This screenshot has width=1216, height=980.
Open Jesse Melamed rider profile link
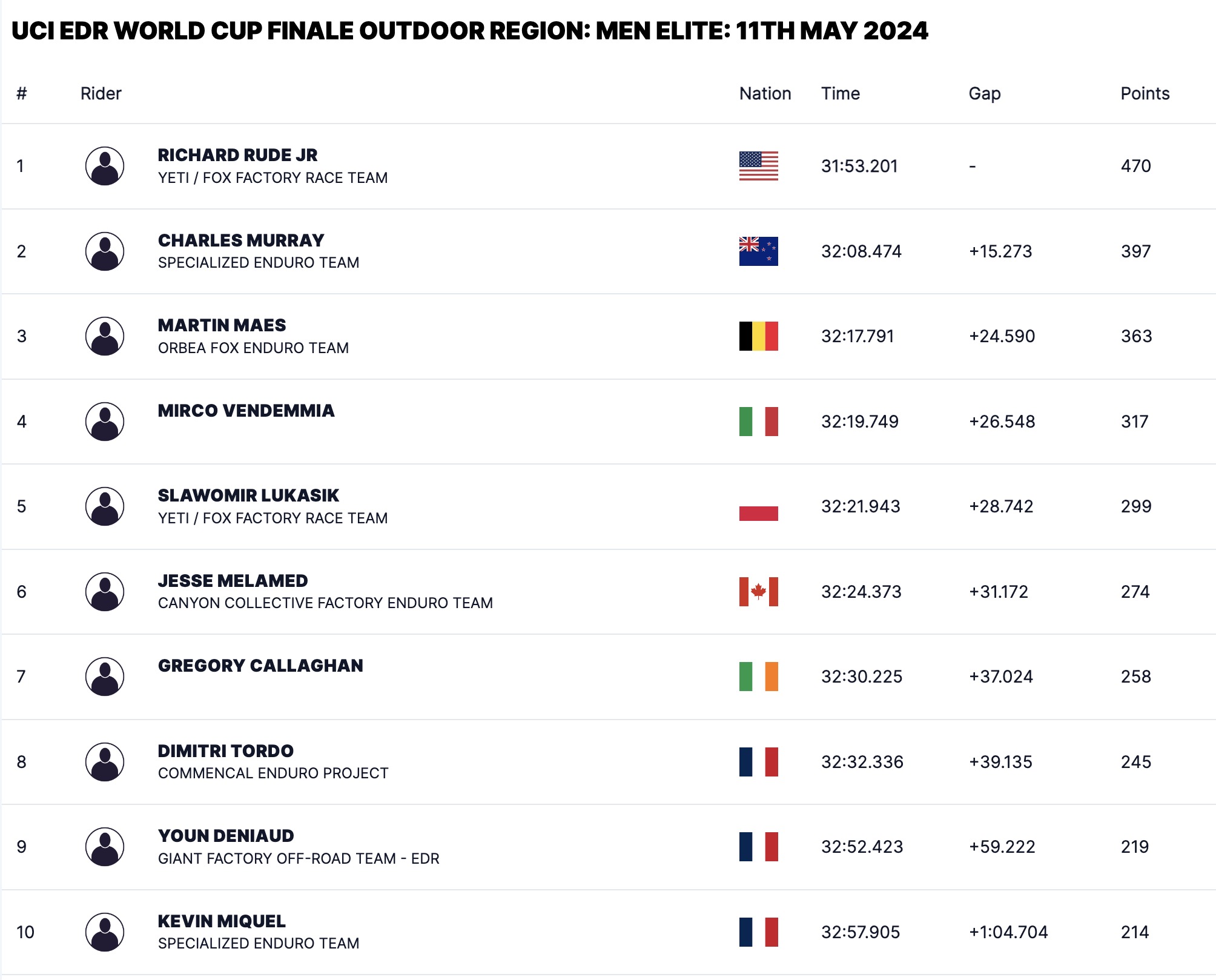233,581
